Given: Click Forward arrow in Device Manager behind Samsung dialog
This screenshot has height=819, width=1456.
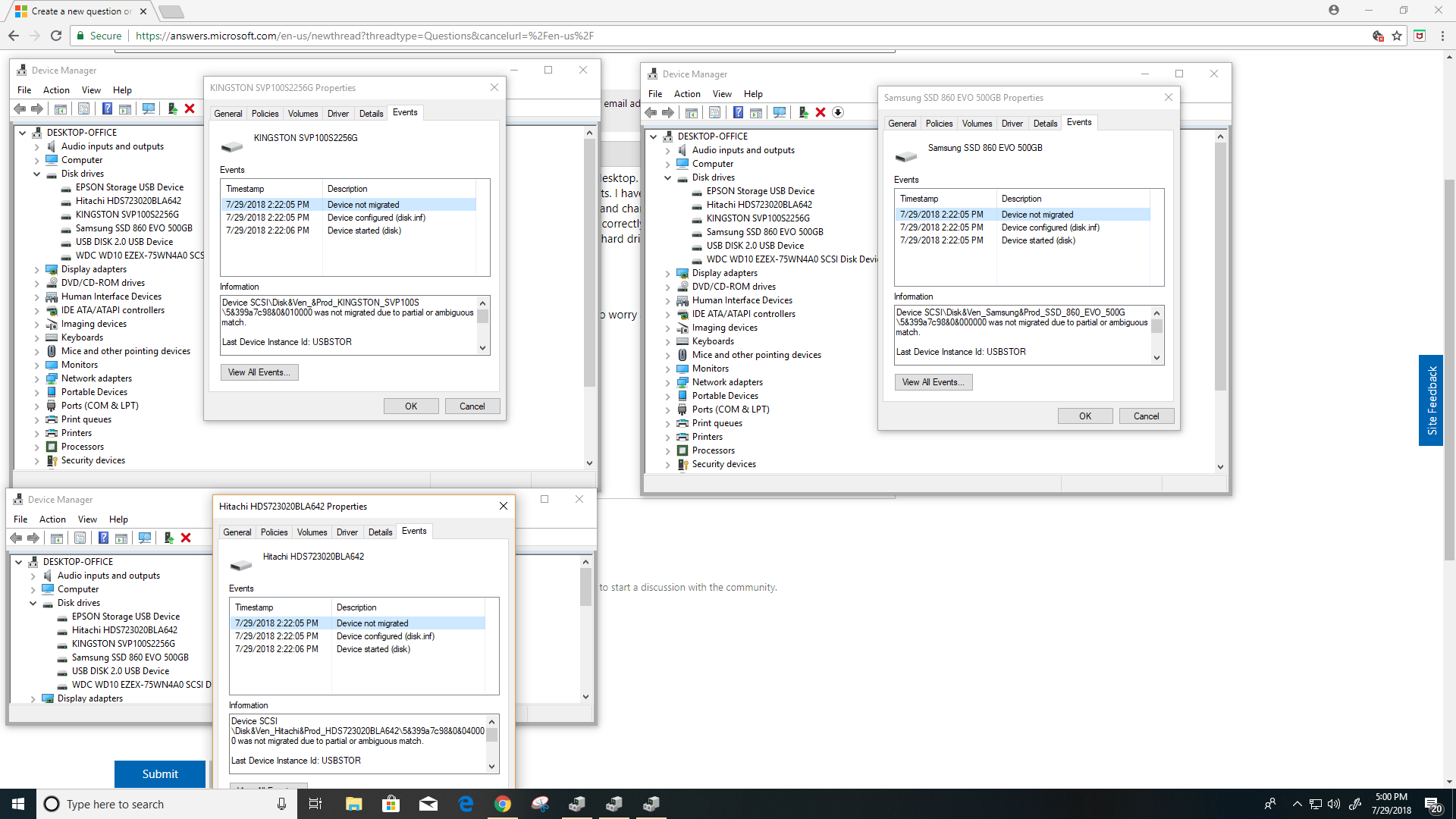Looking at the screenshot, I should [668, 113].
